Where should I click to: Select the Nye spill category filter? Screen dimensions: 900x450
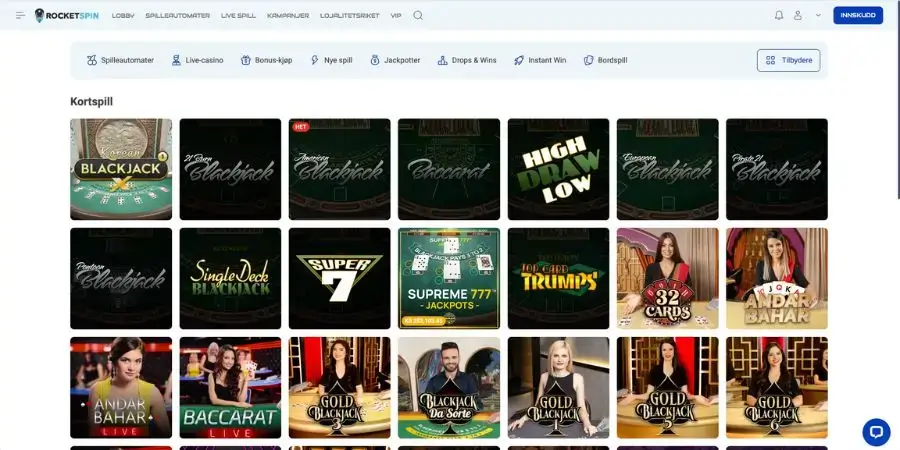coord(332,60)
